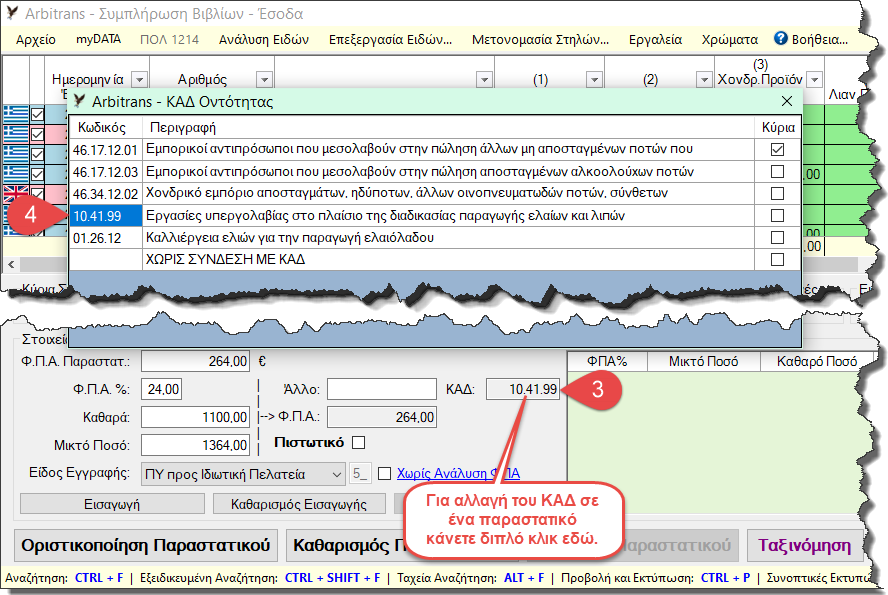This screenshot has height=595, width=888.
Task: Click the --> Φ.Π.Α. field 264,00
Action: pyautogui.click(x=382, y=417)
